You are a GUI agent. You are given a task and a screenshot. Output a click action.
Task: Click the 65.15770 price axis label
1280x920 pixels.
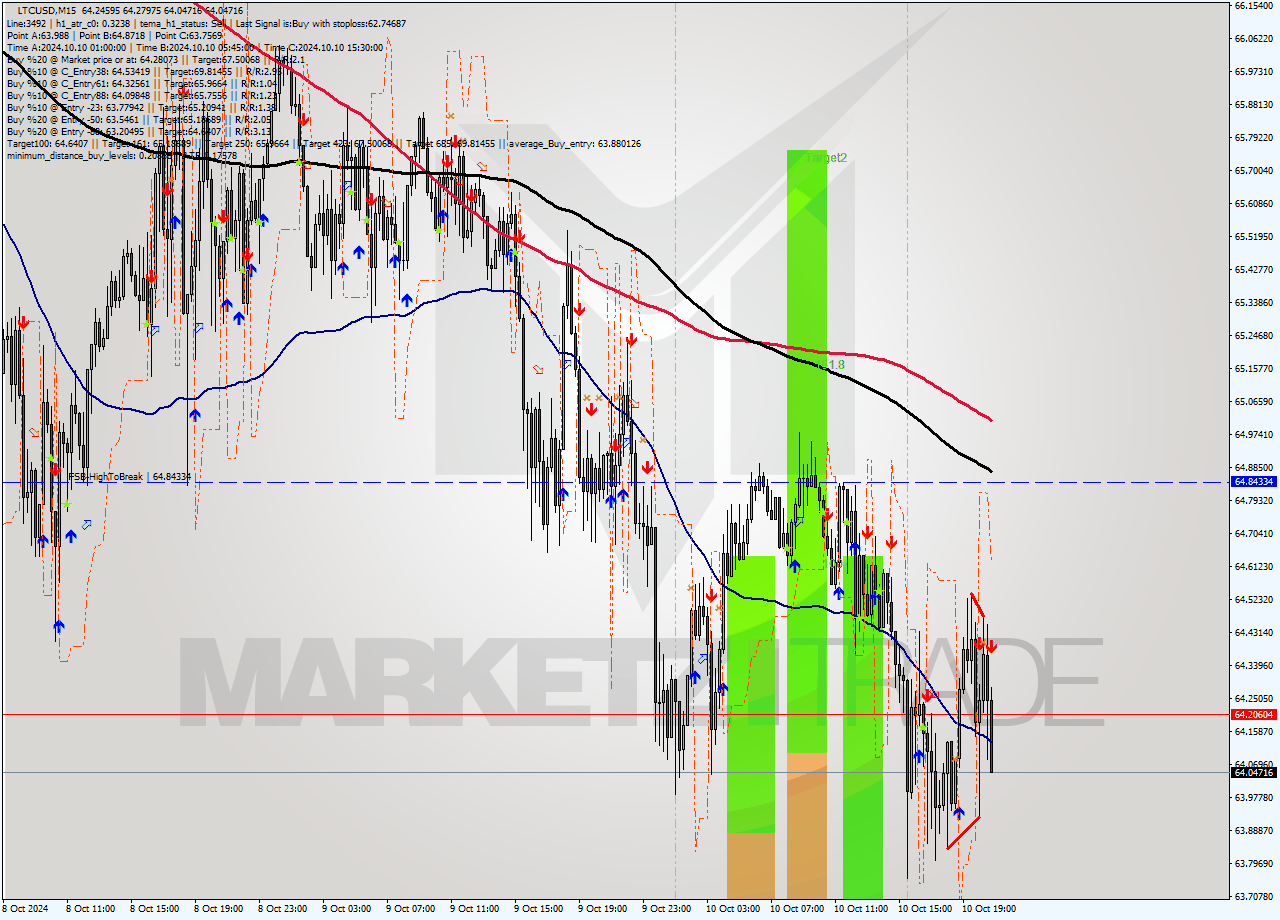[x=1253, y=368]
